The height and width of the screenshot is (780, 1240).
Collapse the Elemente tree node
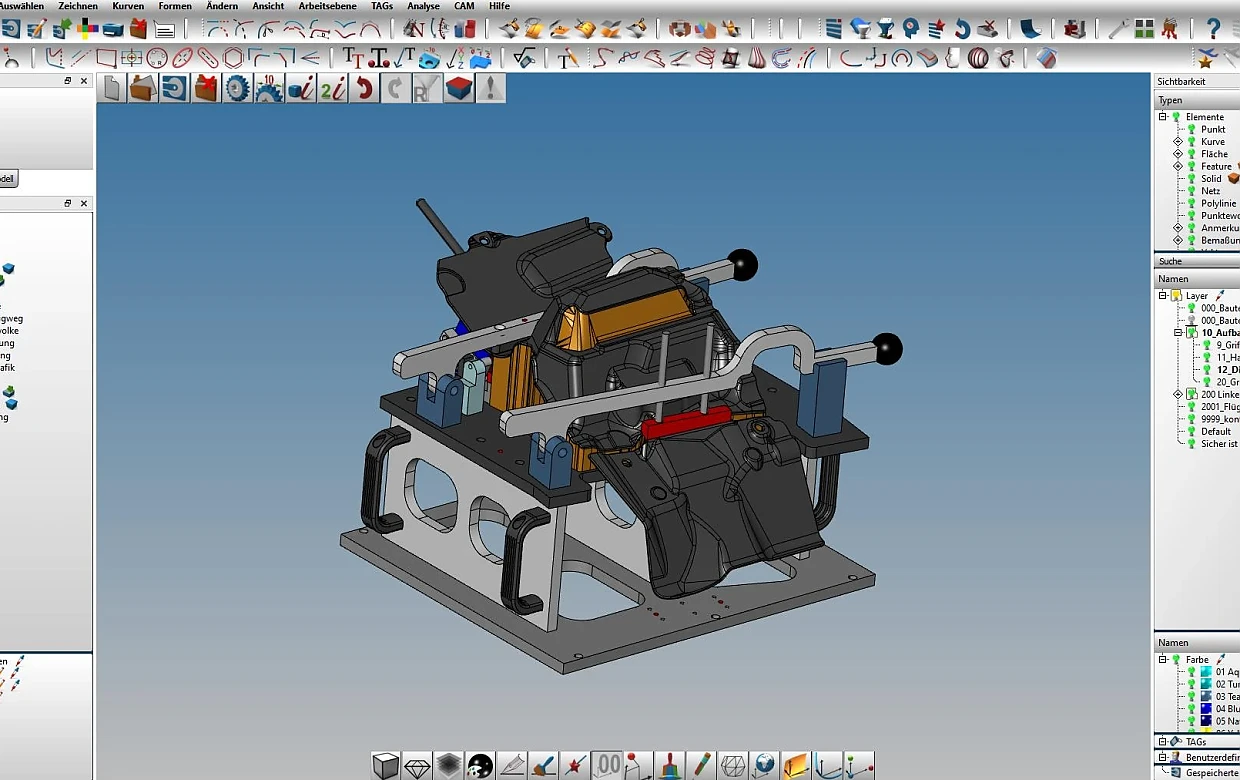click(1163, 117)
